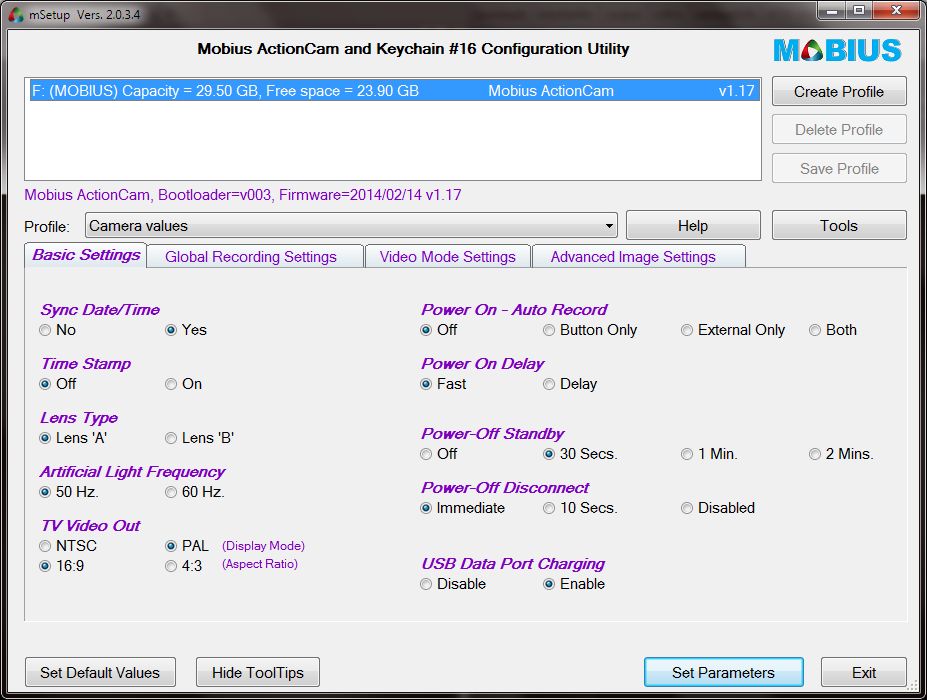Image resolution: width=927 pixels, height=700 pixels.
Task: Click the Exit button
Action: pyautogui.click(x=864, y=673)
